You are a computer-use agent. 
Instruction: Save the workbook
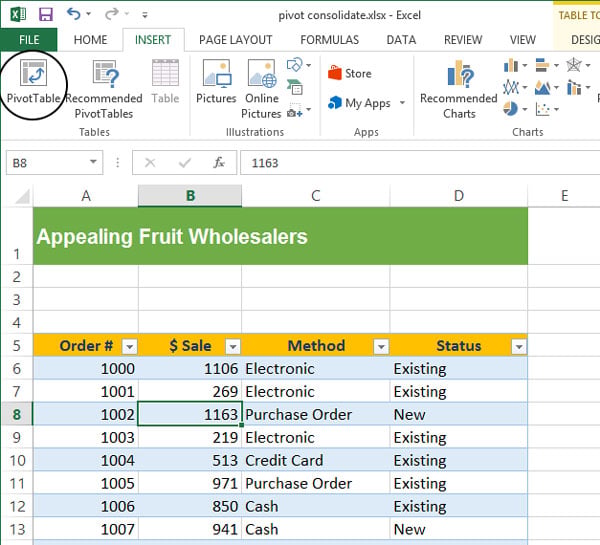coord(46,15)
